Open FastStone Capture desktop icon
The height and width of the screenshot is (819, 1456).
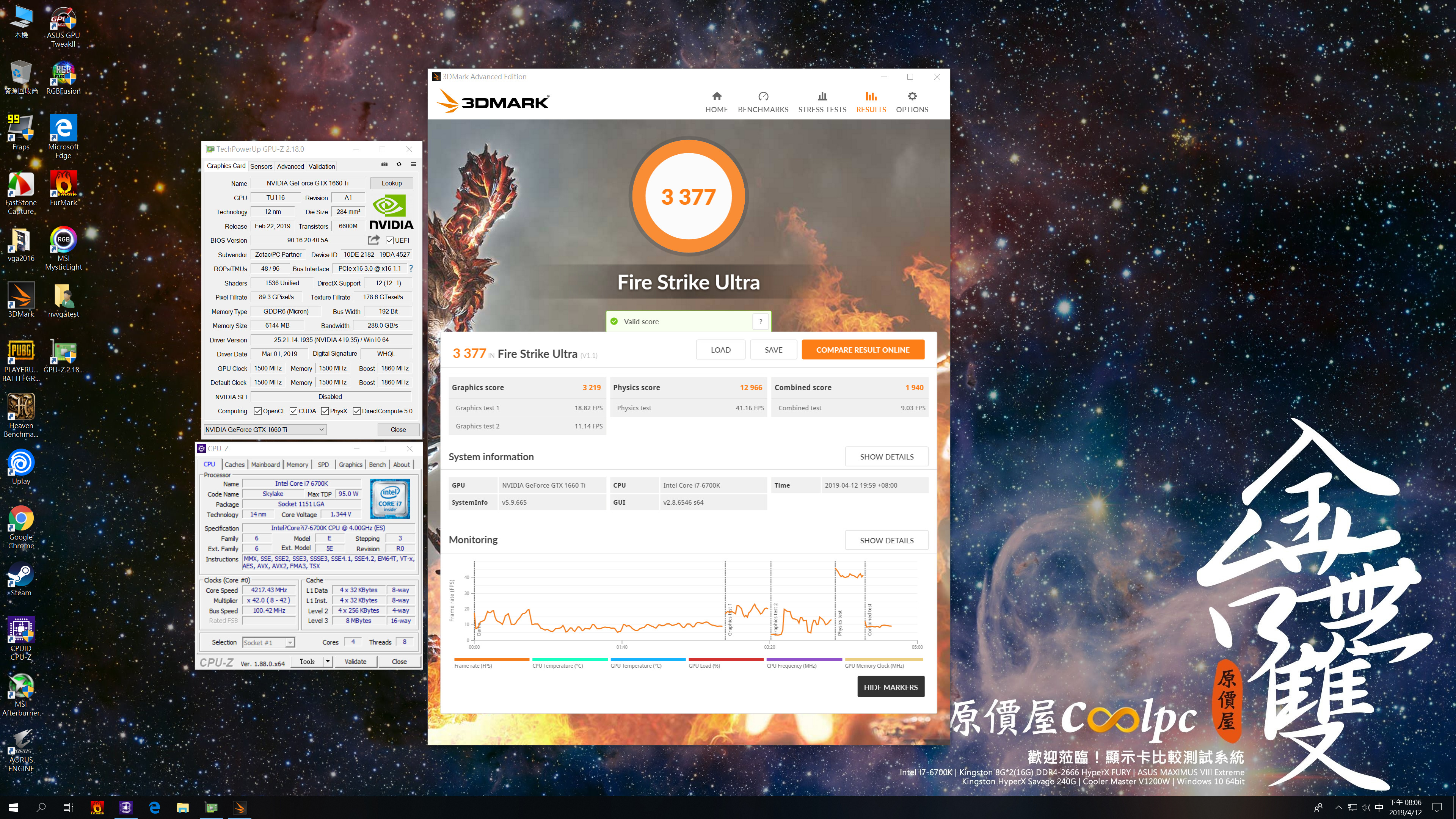(x=21, y=193)
